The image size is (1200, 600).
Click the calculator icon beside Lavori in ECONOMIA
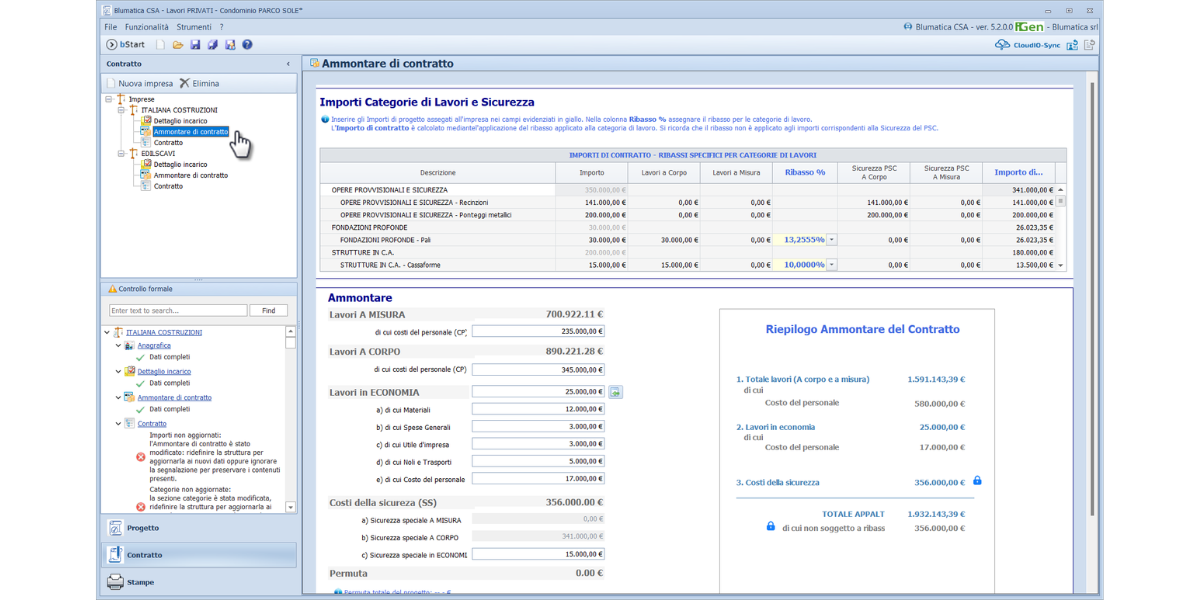point(616,392)
